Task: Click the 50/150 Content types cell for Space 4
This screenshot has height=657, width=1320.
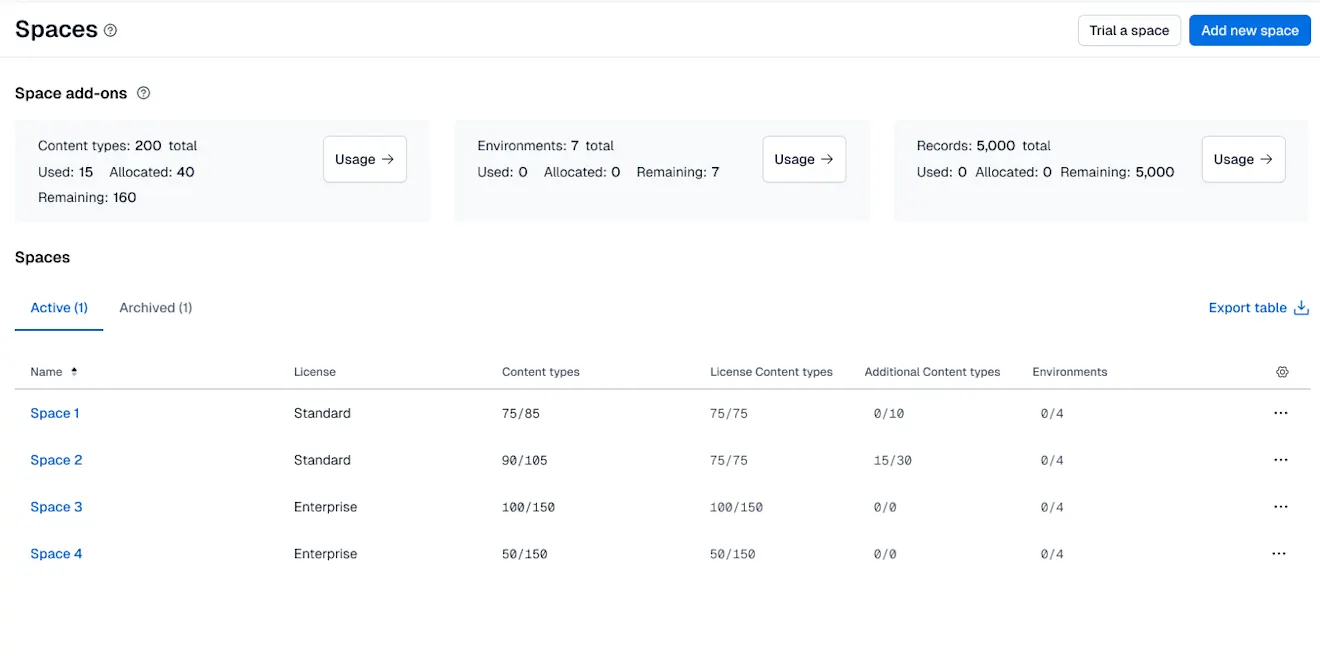Action: click(x=525, y=554)
